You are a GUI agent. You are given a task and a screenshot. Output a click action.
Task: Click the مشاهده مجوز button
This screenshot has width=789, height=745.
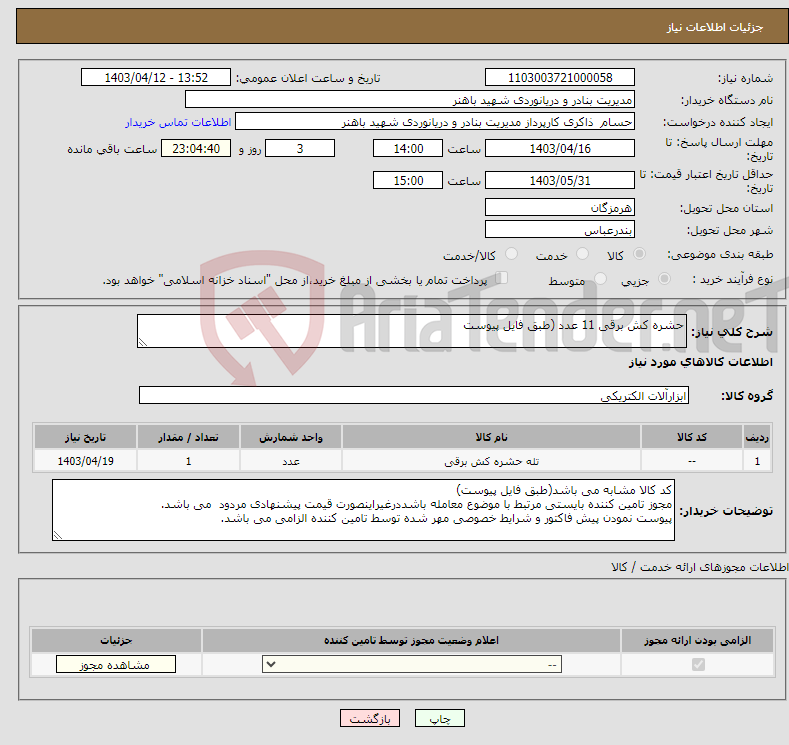[116, 665]
